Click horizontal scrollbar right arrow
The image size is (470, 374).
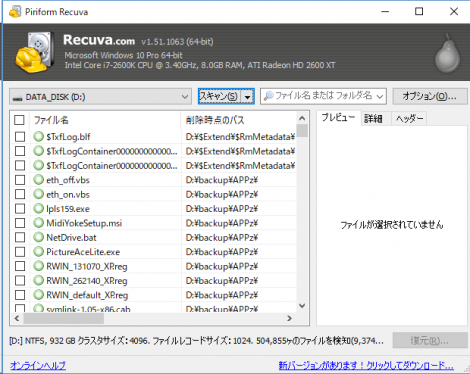click(x=289, y=318)
